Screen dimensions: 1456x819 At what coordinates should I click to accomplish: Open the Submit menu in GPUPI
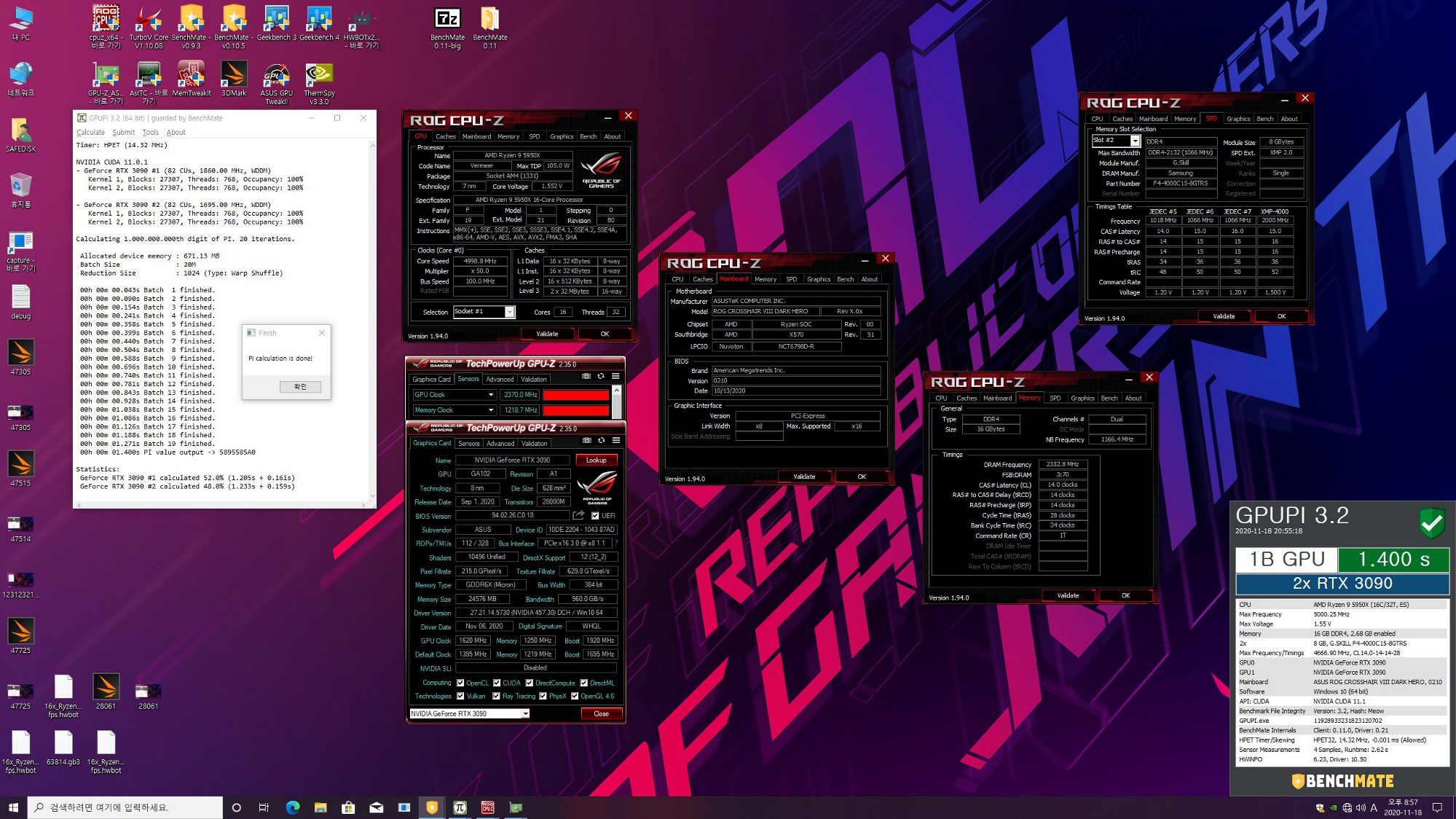(x=123, y=133)
